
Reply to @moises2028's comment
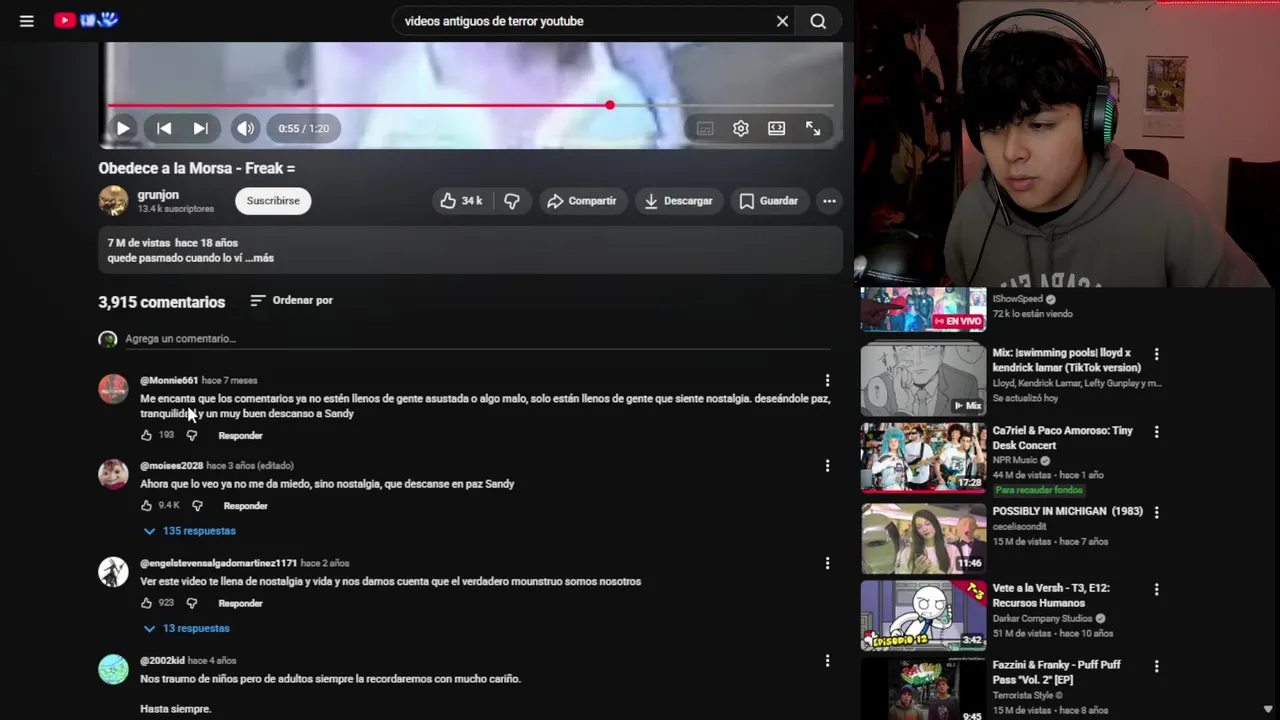[245, 506]
